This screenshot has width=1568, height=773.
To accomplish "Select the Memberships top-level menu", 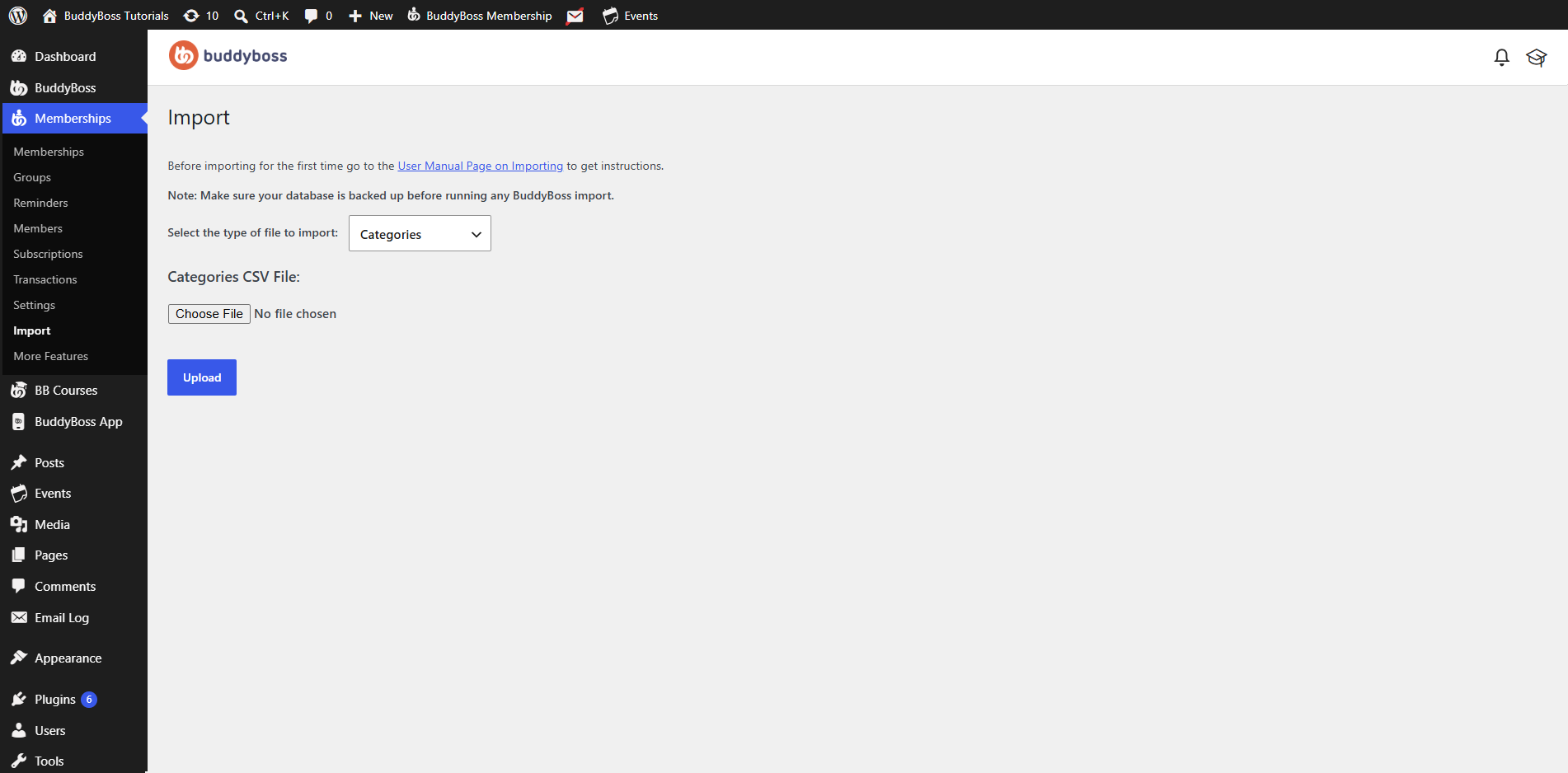I will 74,118.
